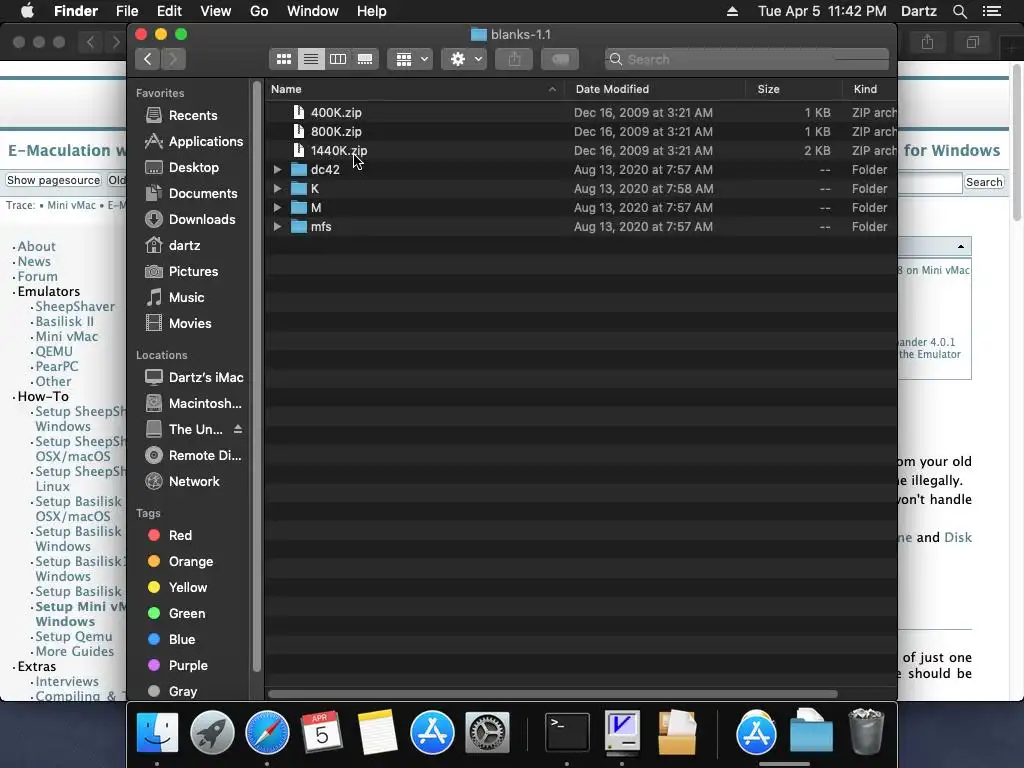Sort by Date Modified column
The width and height of the screenshot is (1024, 768).
(x=656, y=89)
